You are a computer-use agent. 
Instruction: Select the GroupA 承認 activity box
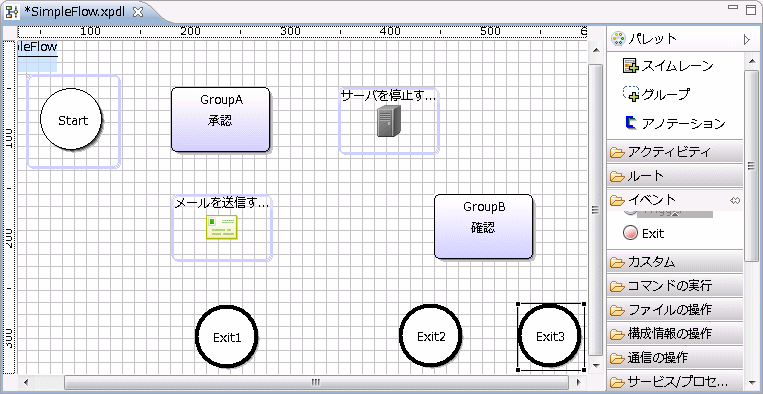(220, 120)
